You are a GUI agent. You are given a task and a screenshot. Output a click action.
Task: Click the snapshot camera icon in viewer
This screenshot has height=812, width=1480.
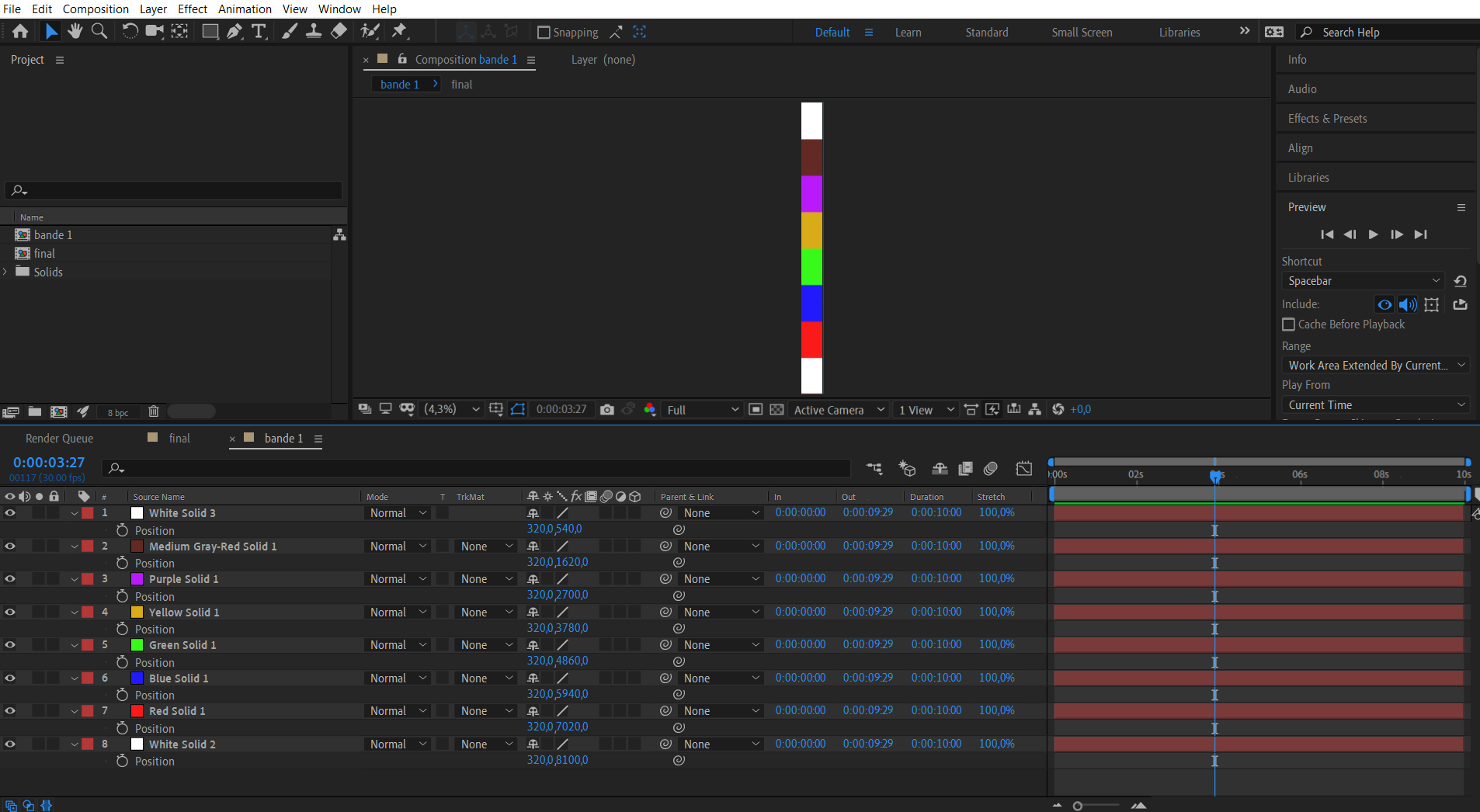pos(607,409)
